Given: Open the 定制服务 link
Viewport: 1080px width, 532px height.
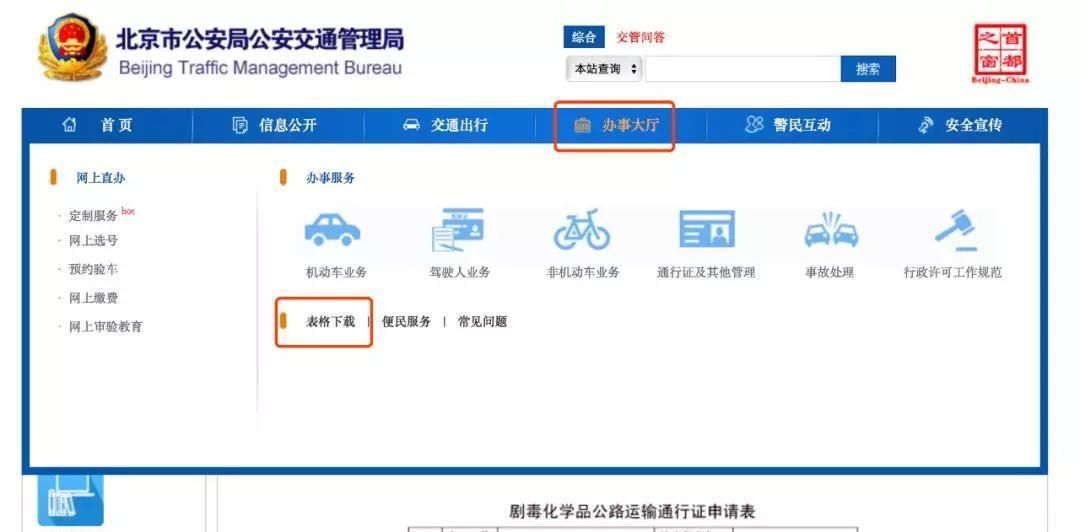Looking at the screenshot, I should pyautogui.click(x=94, y=216).
